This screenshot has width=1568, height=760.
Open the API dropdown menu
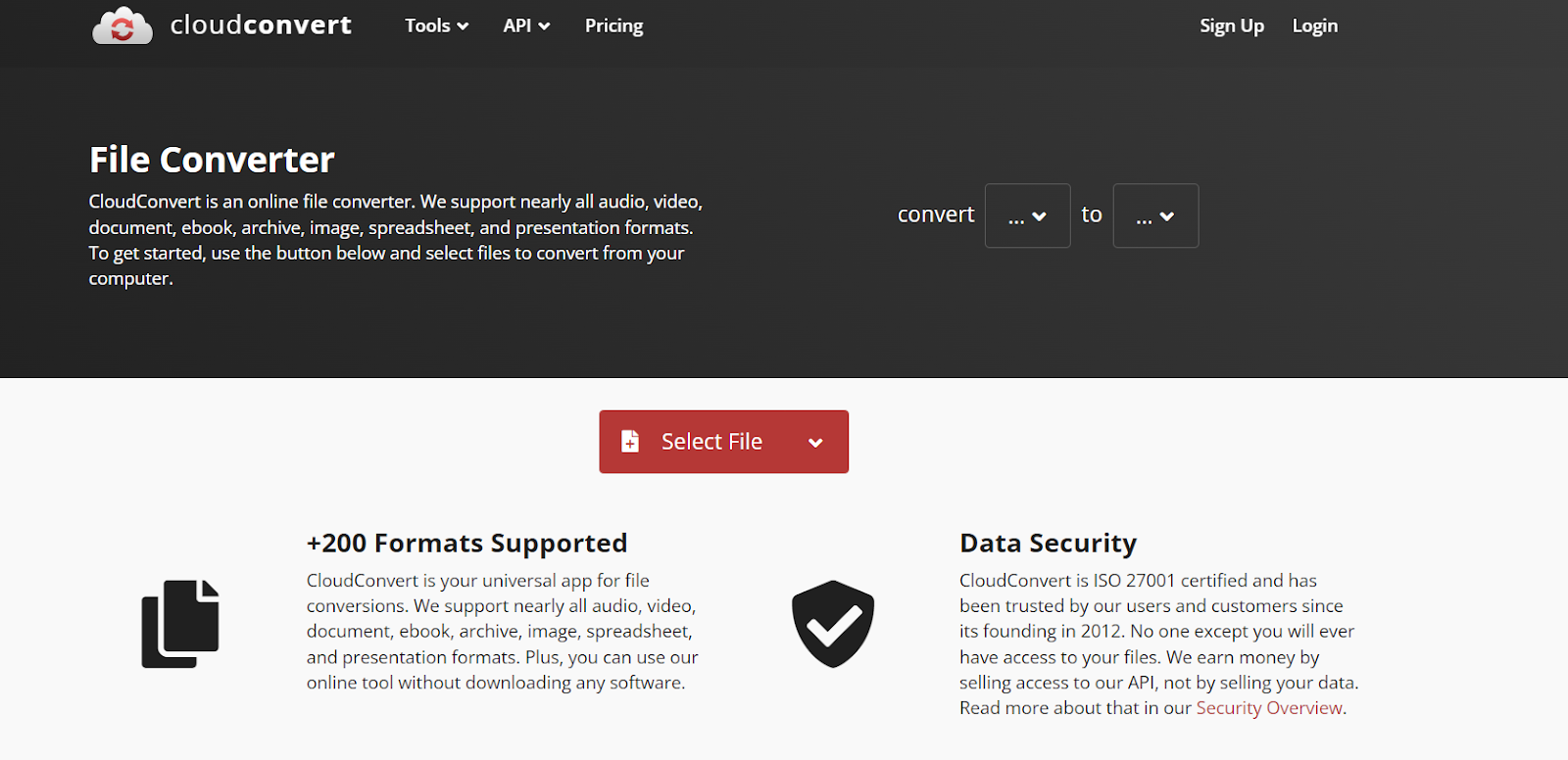tap(526, 25)
